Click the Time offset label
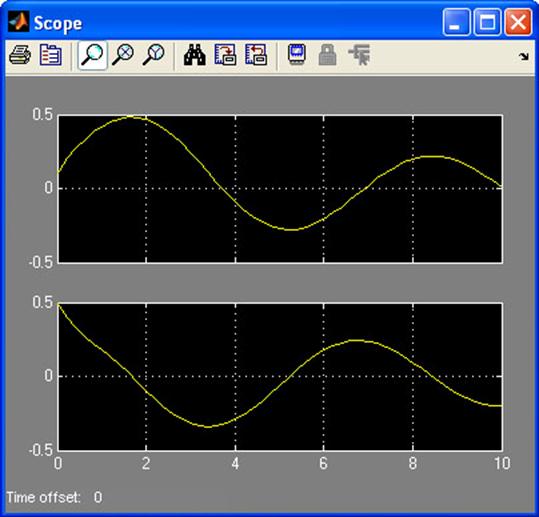 click(x=43, y=497)
